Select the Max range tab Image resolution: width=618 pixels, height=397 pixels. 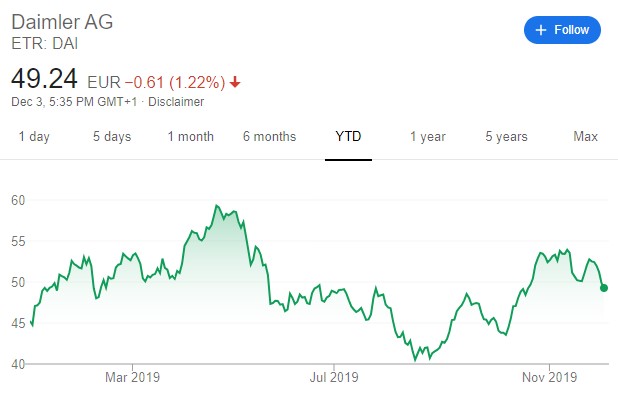click(x=585, y=136)
